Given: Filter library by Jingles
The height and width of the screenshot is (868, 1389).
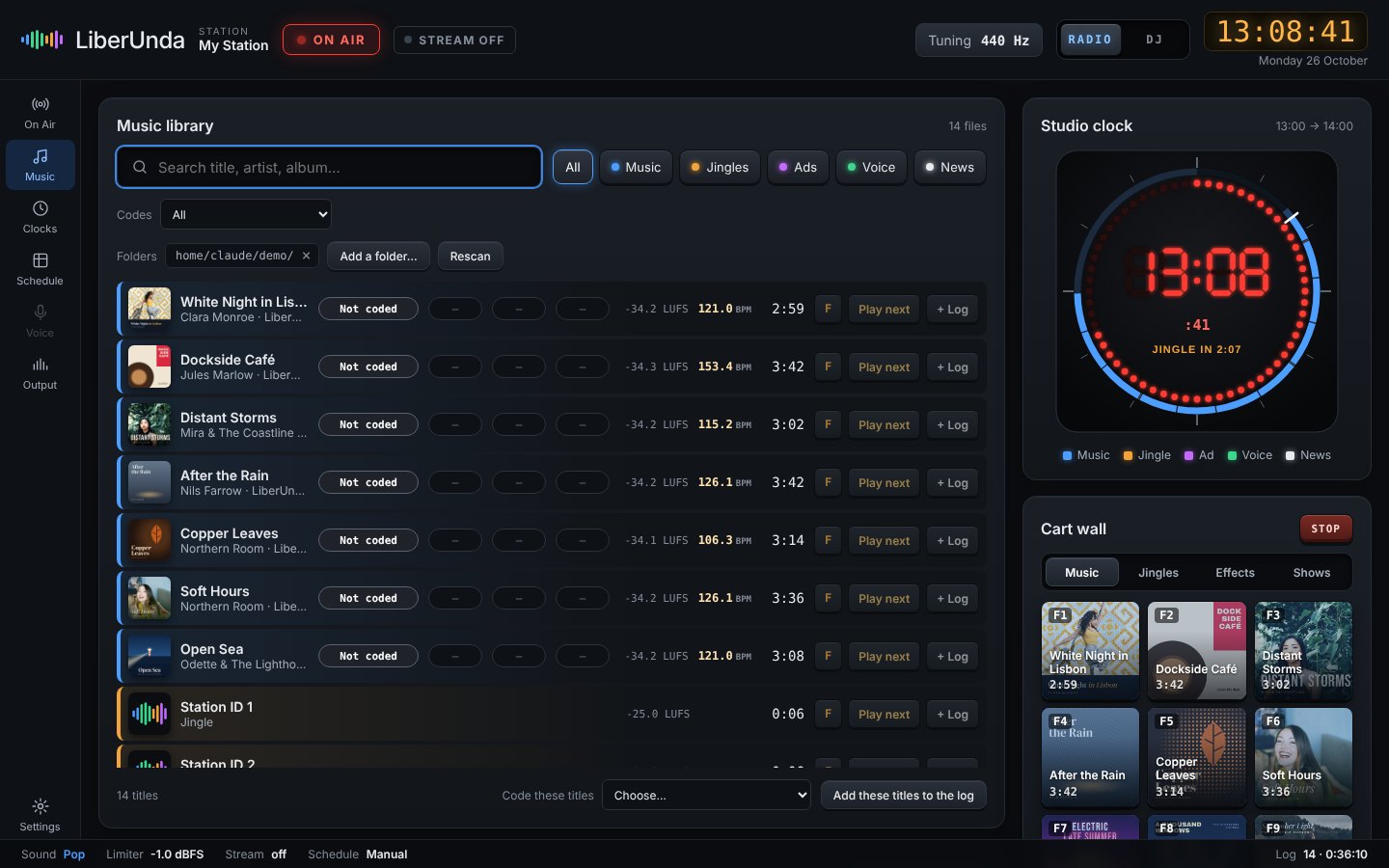Looking at the screenshot, I should click(x=721, y=167).
